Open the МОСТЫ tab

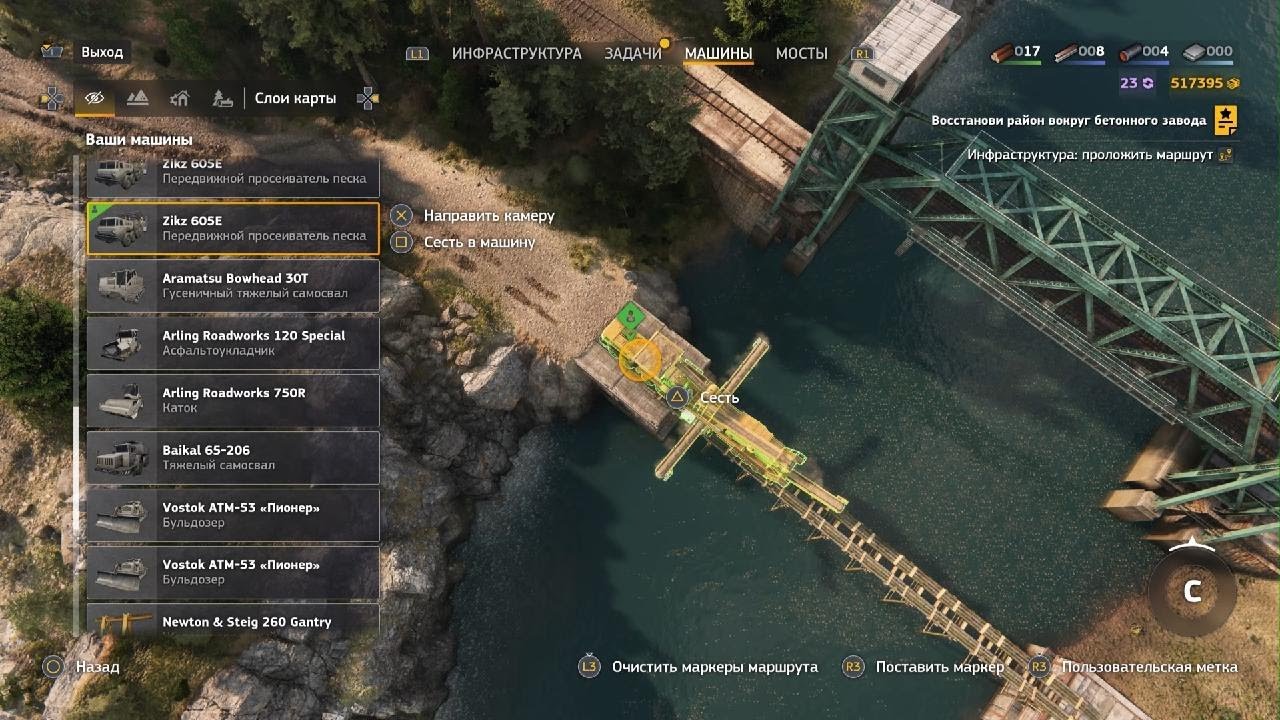point(802,53)
